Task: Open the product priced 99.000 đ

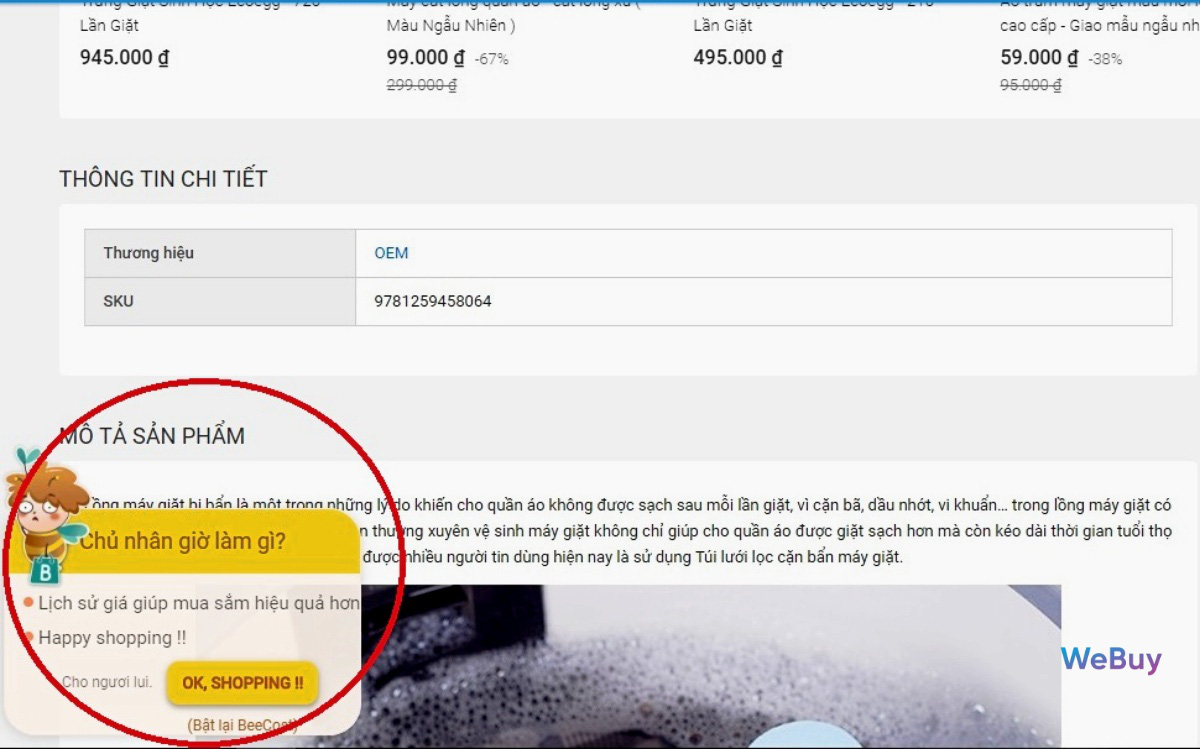Action: click(425, 58)
